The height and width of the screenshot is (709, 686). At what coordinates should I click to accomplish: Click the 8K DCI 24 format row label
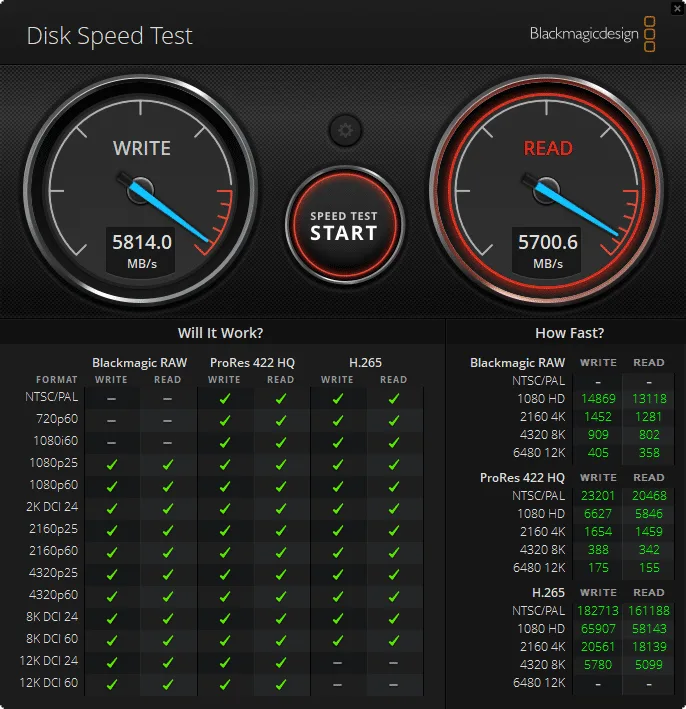click(x=52, y=617)
